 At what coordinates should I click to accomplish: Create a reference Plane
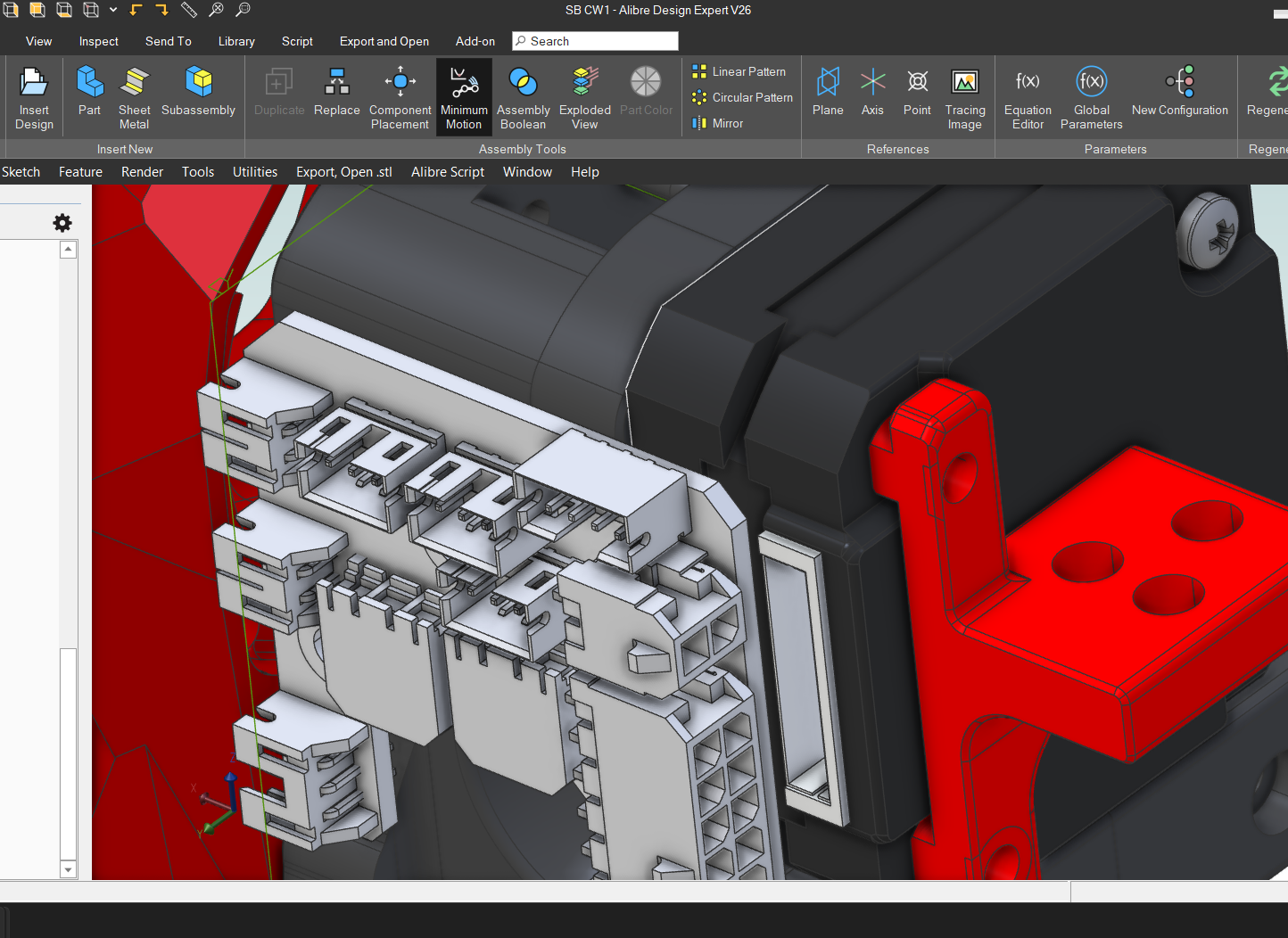tap(828, 91)
